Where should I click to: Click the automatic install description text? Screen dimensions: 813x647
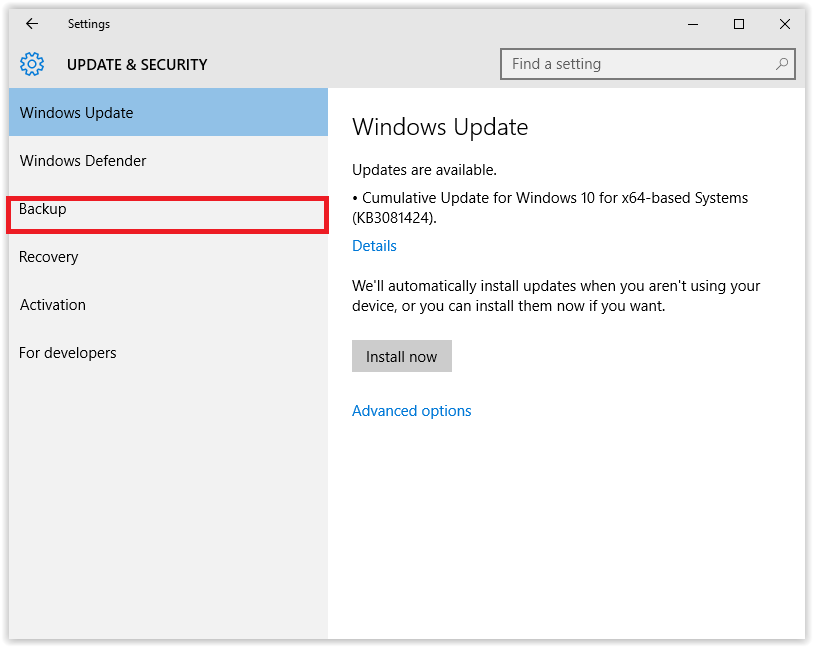(556, 296)
